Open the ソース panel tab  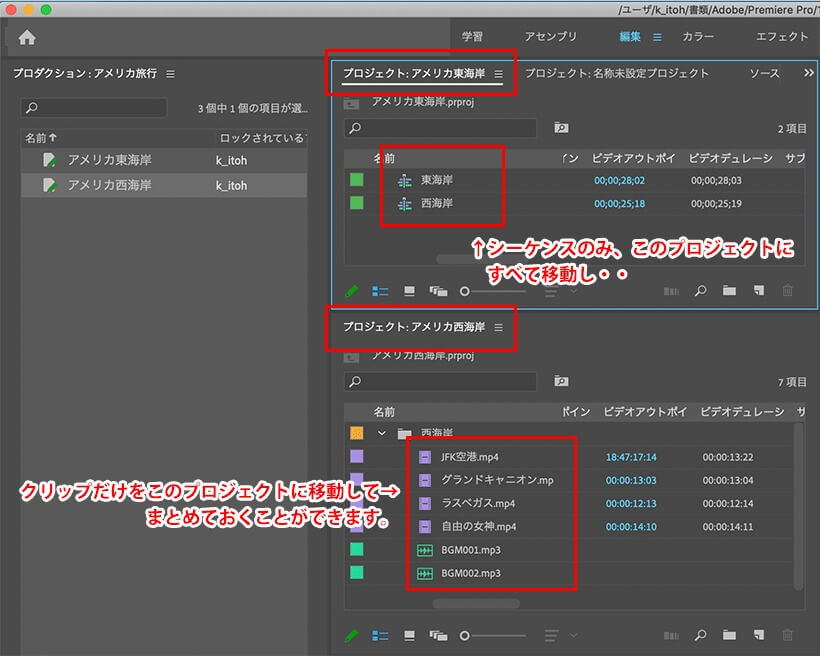764,73
